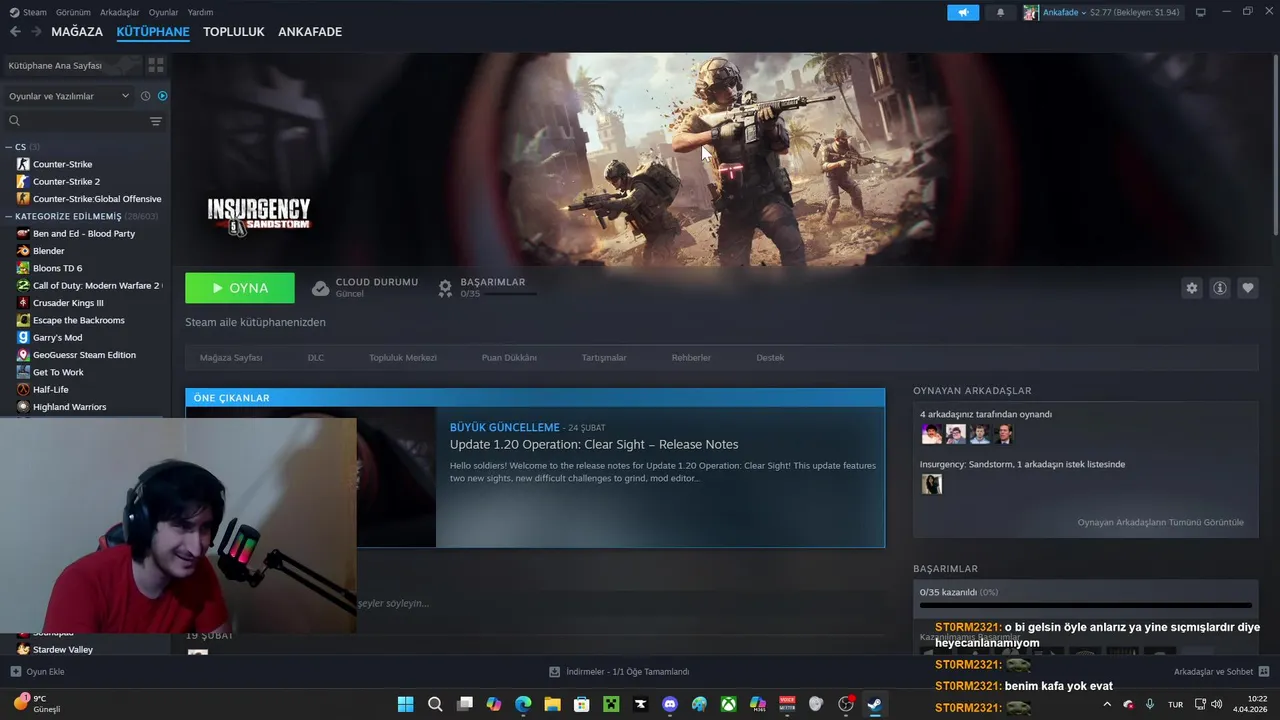The height and width of the screenshot is (720, 1280).
Task: Select Blender in library list
Action: coord(48,251)
